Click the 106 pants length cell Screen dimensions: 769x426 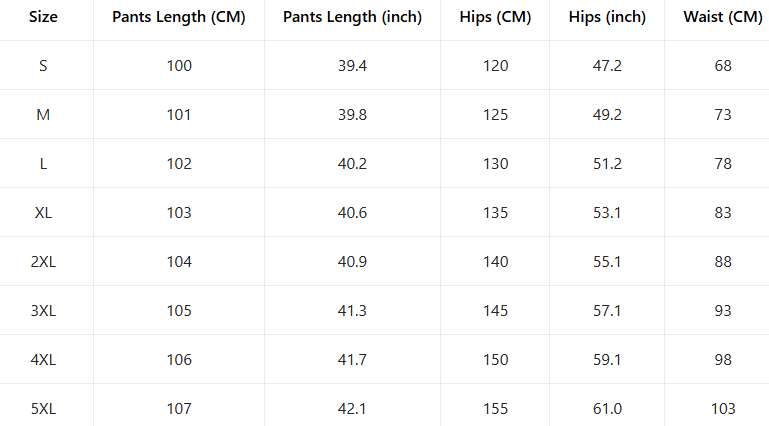179,360
